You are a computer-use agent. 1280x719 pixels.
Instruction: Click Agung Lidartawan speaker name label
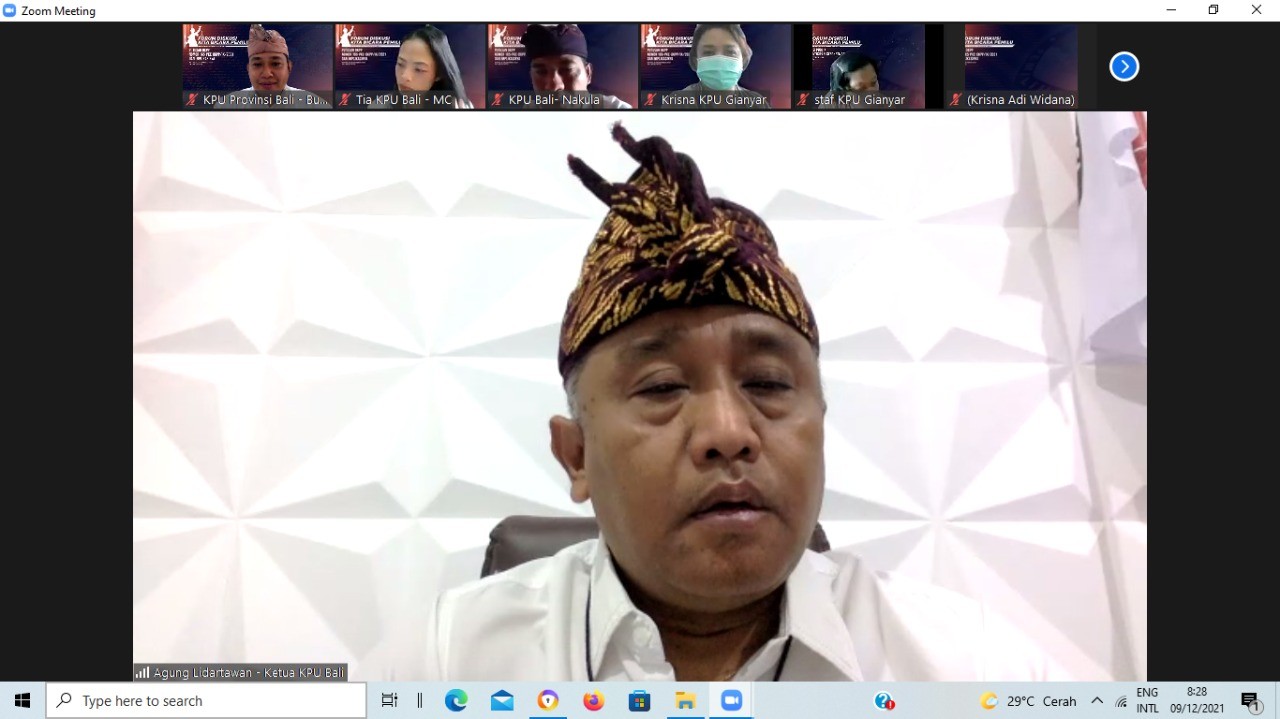pyautogui.click(x=241, y=673)
